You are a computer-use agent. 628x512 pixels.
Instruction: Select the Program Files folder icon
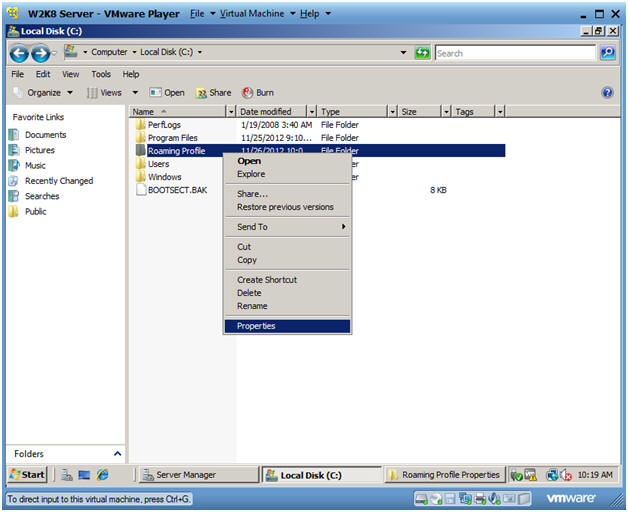(140, 137)
